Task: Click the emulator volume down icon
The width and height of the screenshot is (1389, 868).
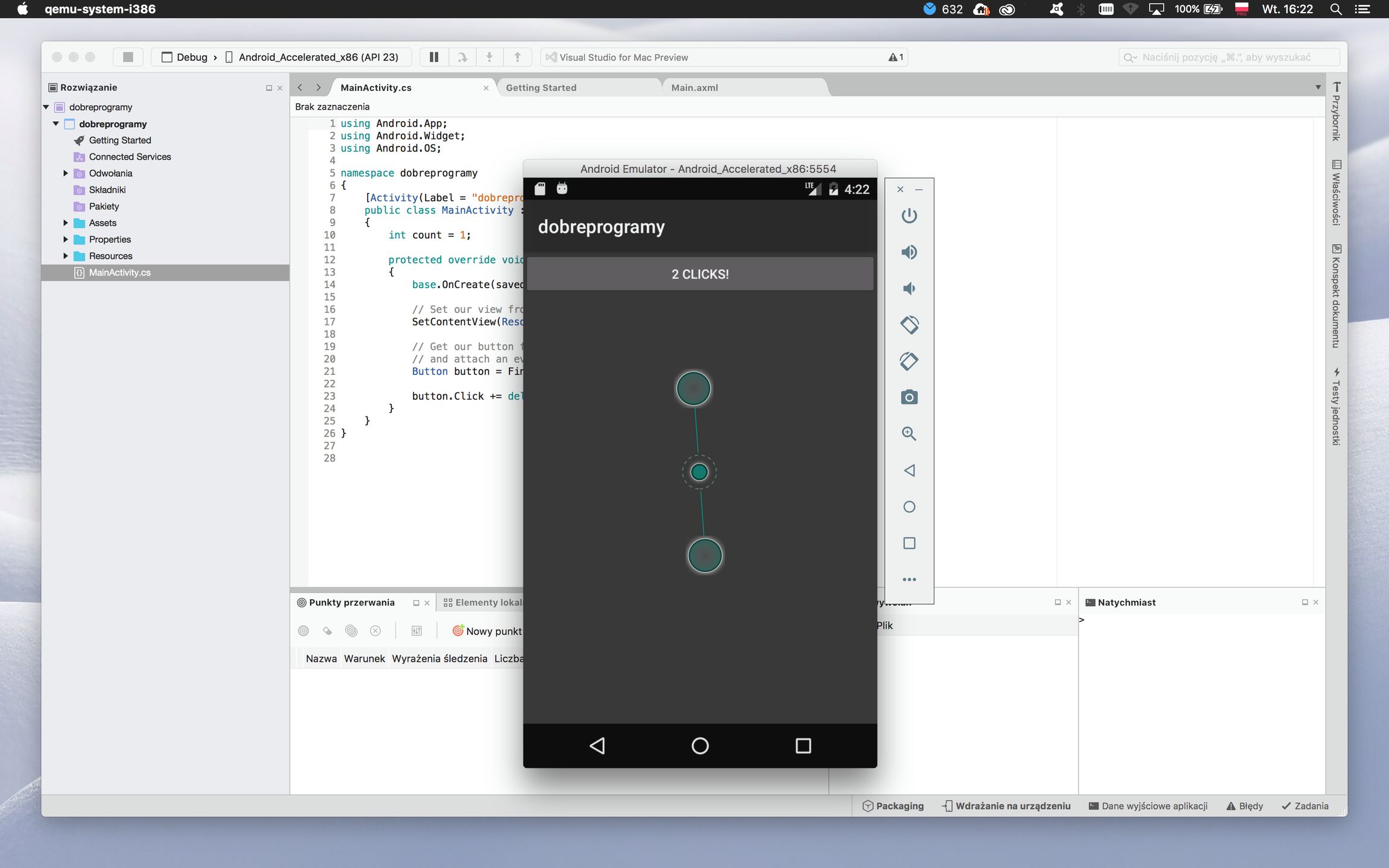Action: [x=909, y=289]
